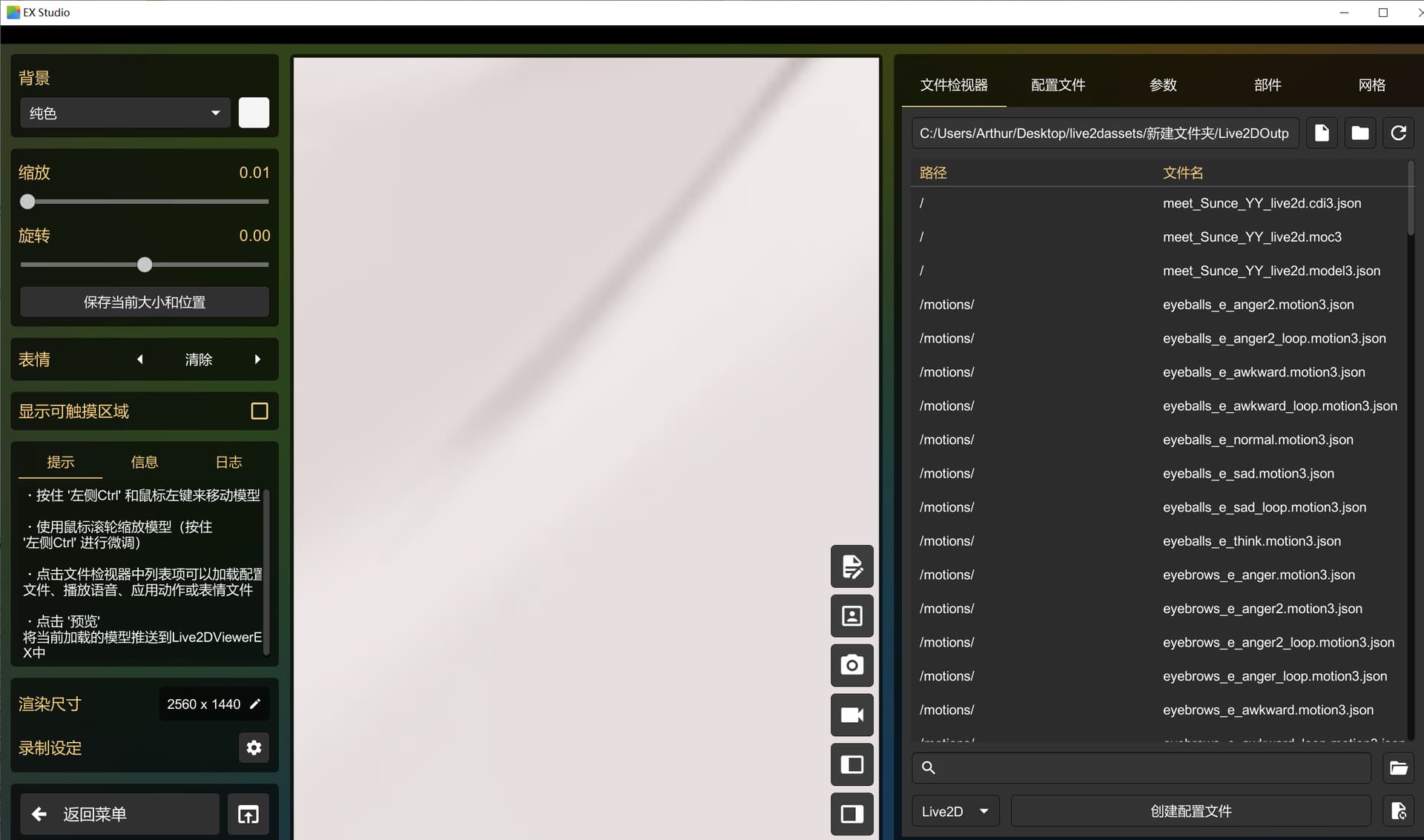Click the previous expression arrow
The width and height of the screenshot is (1424, 840).
tap(139, 360)
